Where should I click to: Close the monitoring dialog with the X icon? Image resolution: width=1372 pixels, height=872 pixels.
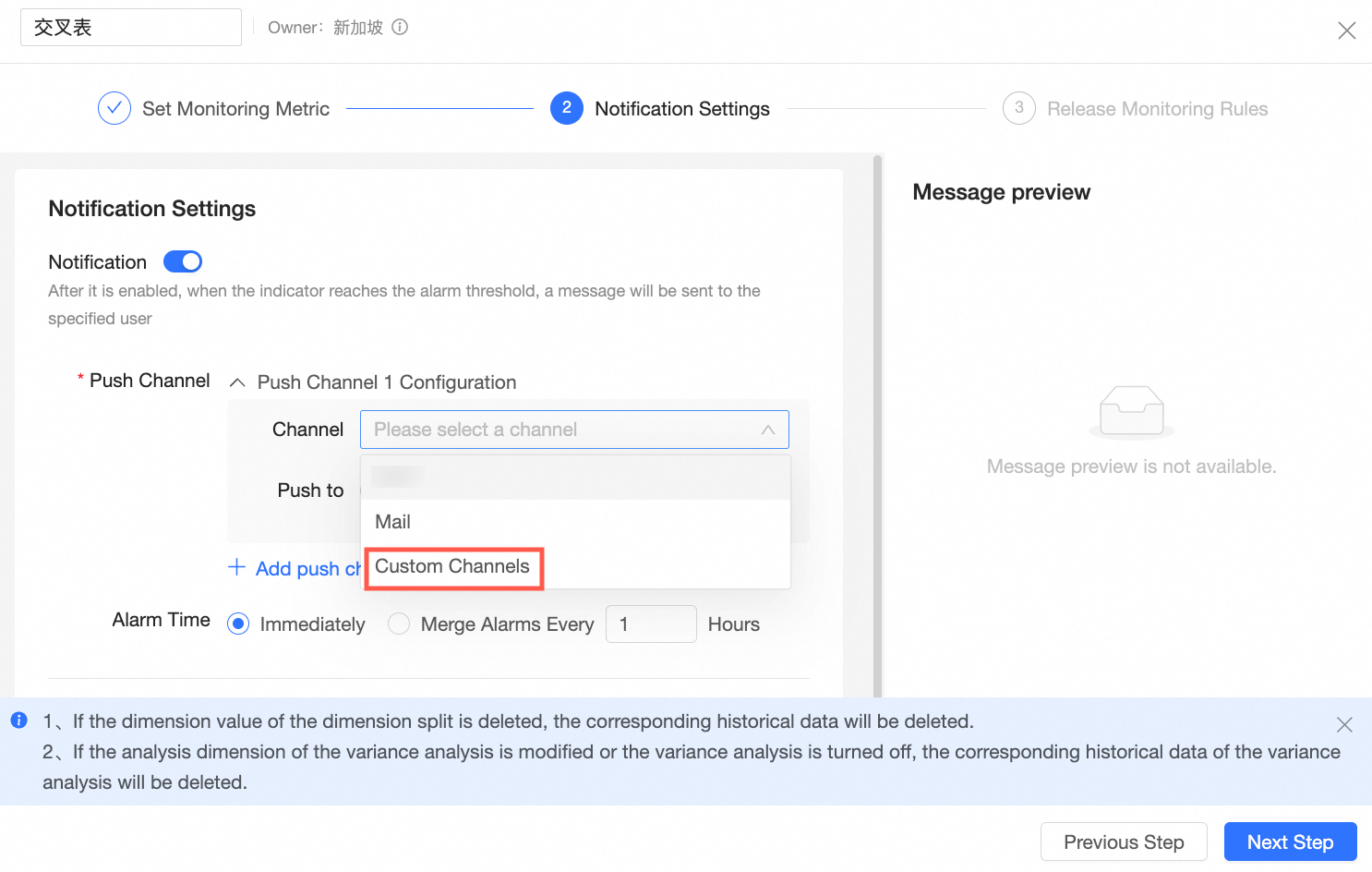click(x=1346, y=30)
